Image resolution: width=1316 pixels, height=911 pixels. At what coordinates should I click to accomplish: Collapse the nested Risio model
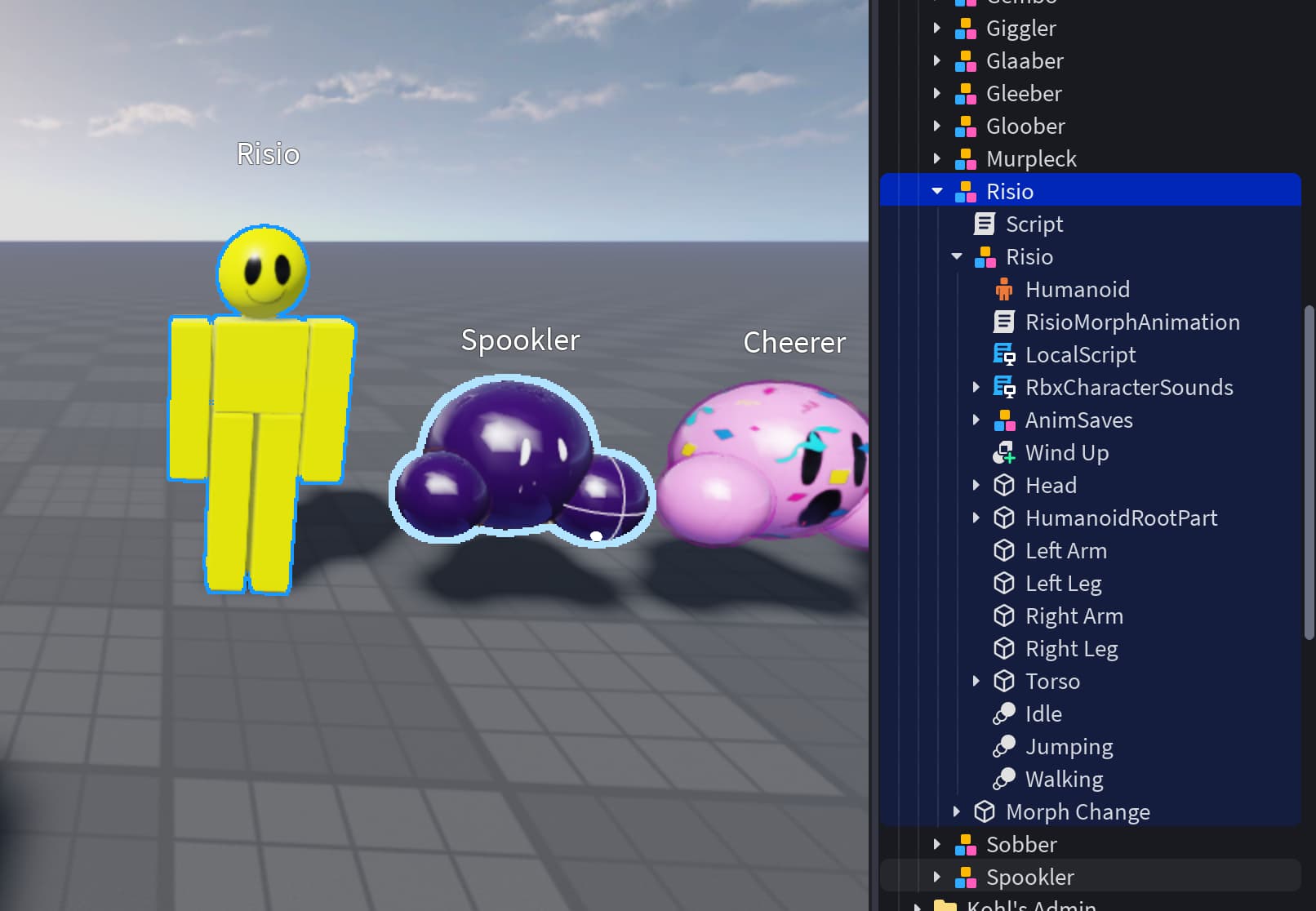coord(957,257)
